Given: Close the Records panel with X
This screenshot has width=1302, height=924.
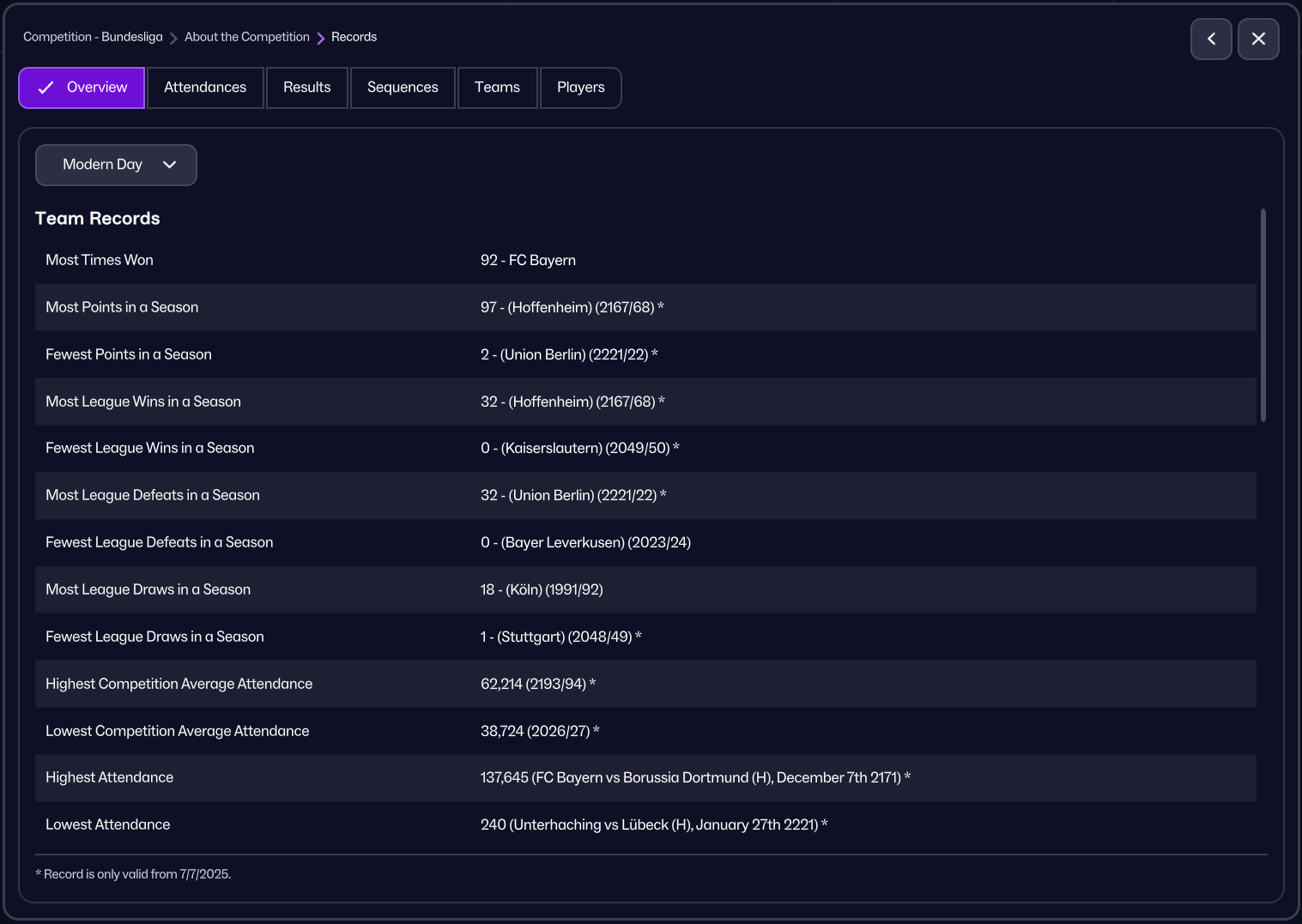Looking at the screenshot, I should 1258,39.
